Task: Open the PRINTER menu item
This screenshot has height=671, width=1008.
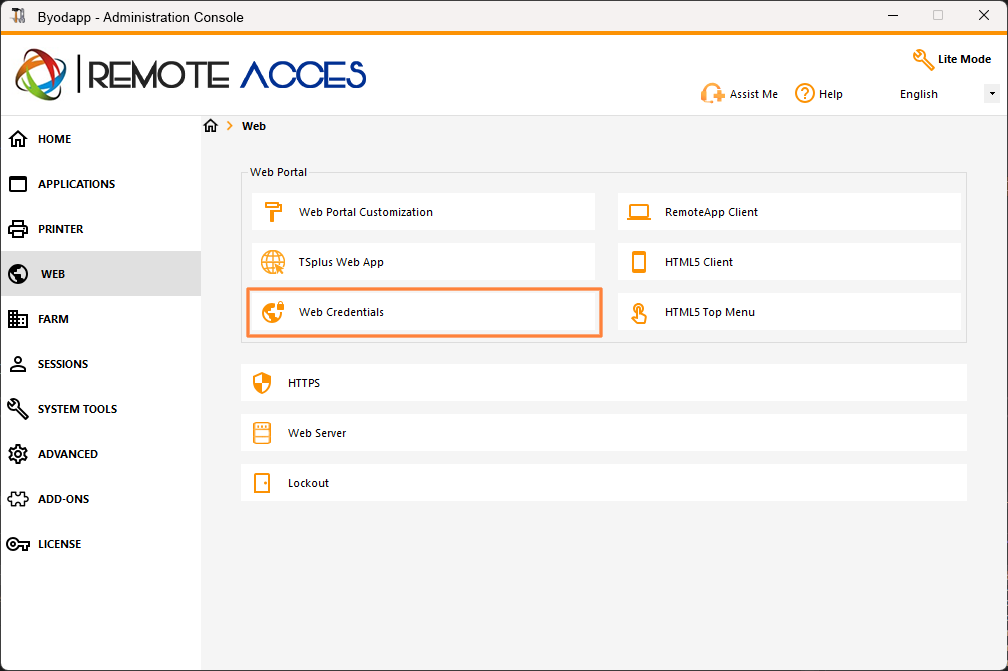Action: click(101, 229)
